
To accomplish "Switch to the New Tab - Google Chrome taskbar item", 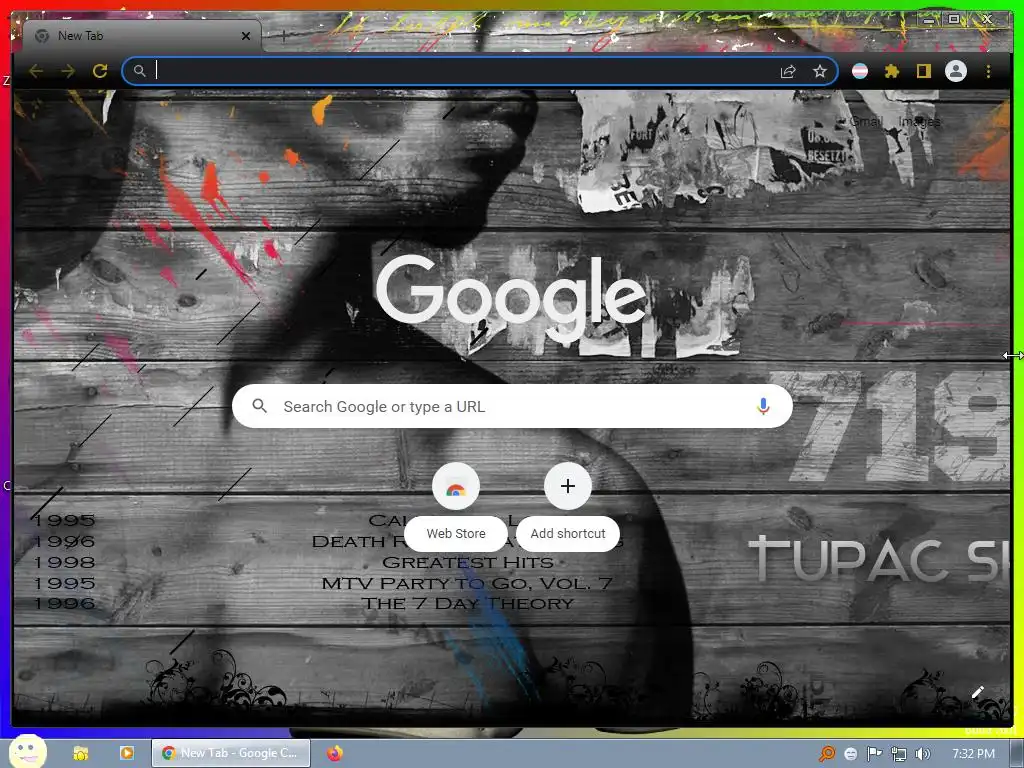I will coord(231,753).
